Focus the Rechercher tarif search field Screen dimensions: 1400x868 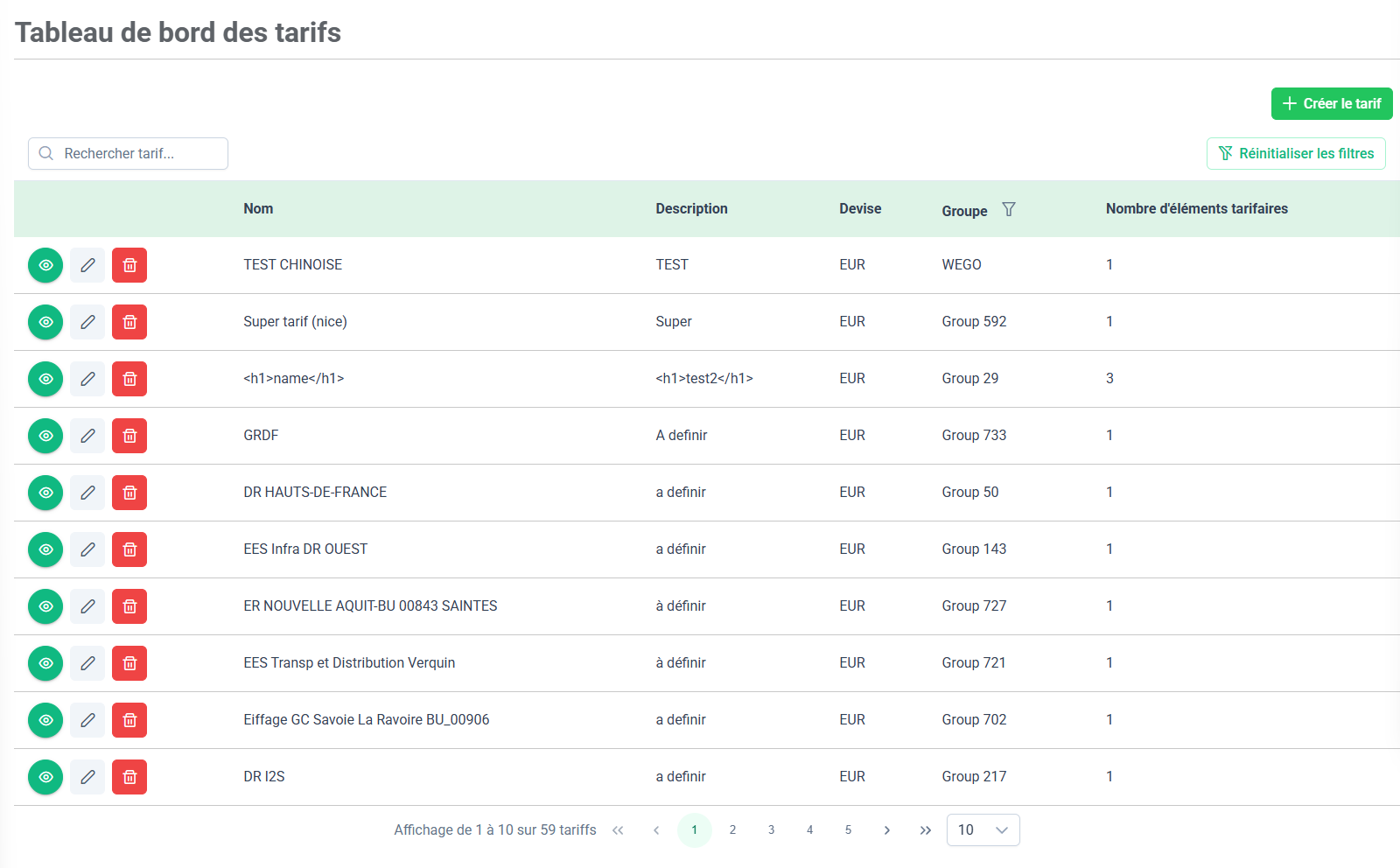pyautogui.click(x=140, y=154)
